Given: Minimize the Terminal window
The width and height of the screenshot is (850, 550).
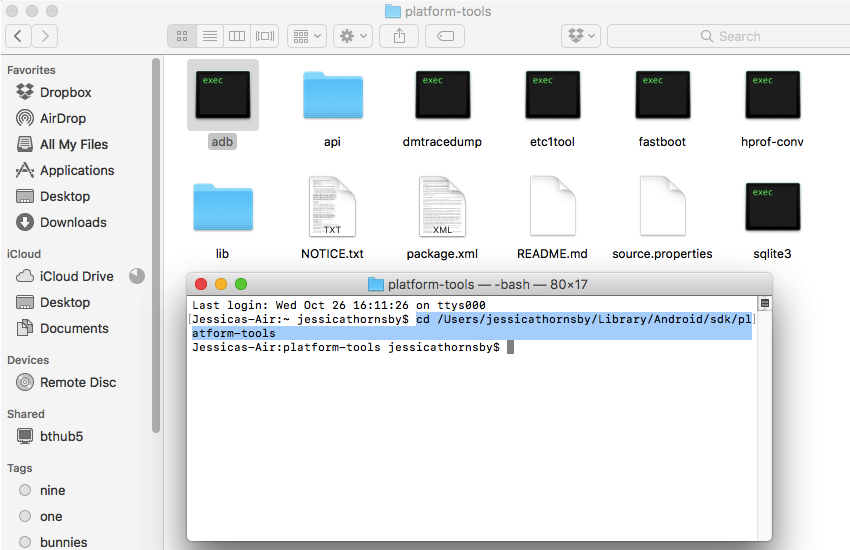Looking at the screenshot, I should (221, 284).
